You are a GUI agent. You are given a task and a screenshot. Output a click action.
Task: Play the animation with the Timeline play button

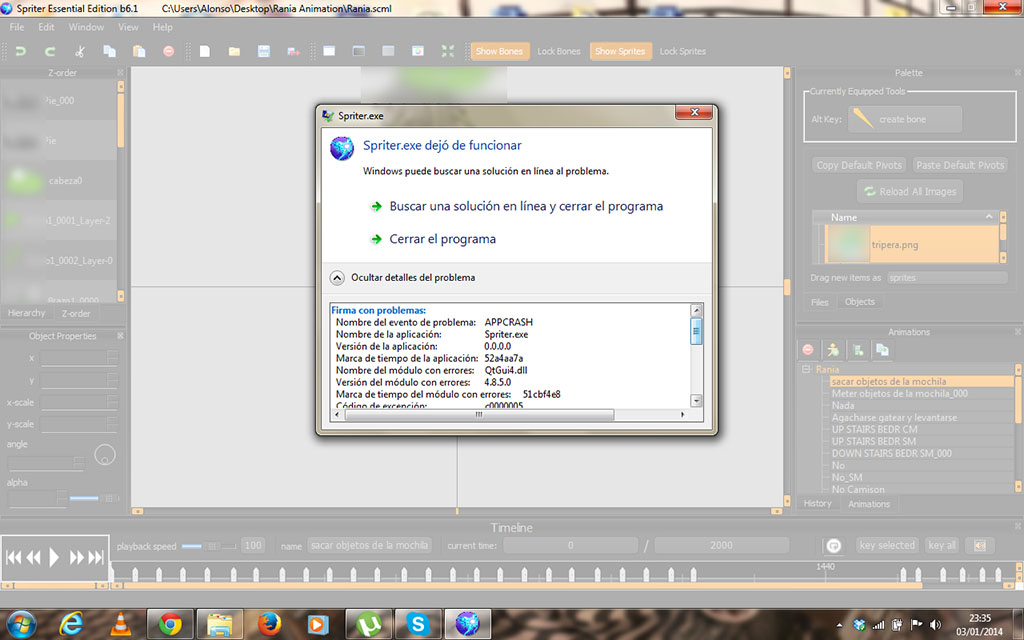click(54, 557)
